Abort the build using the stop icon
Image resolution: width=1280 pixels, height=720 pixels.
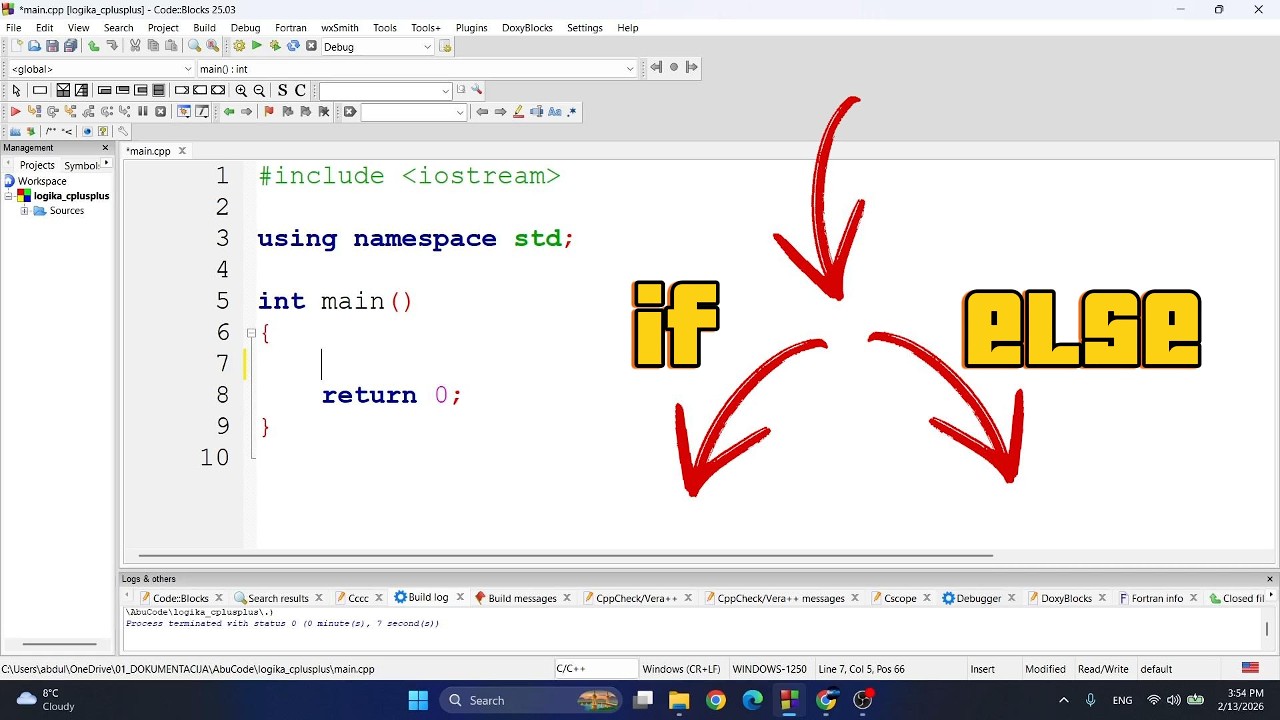coord(311,47)
